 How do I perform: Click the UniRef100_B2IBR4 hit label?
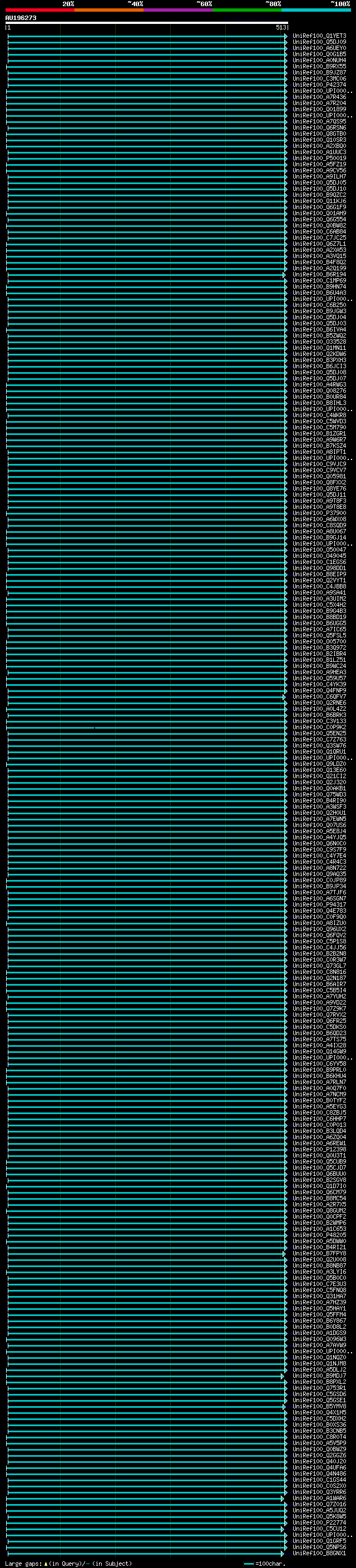pyautogui.click(x=319, y=654)
